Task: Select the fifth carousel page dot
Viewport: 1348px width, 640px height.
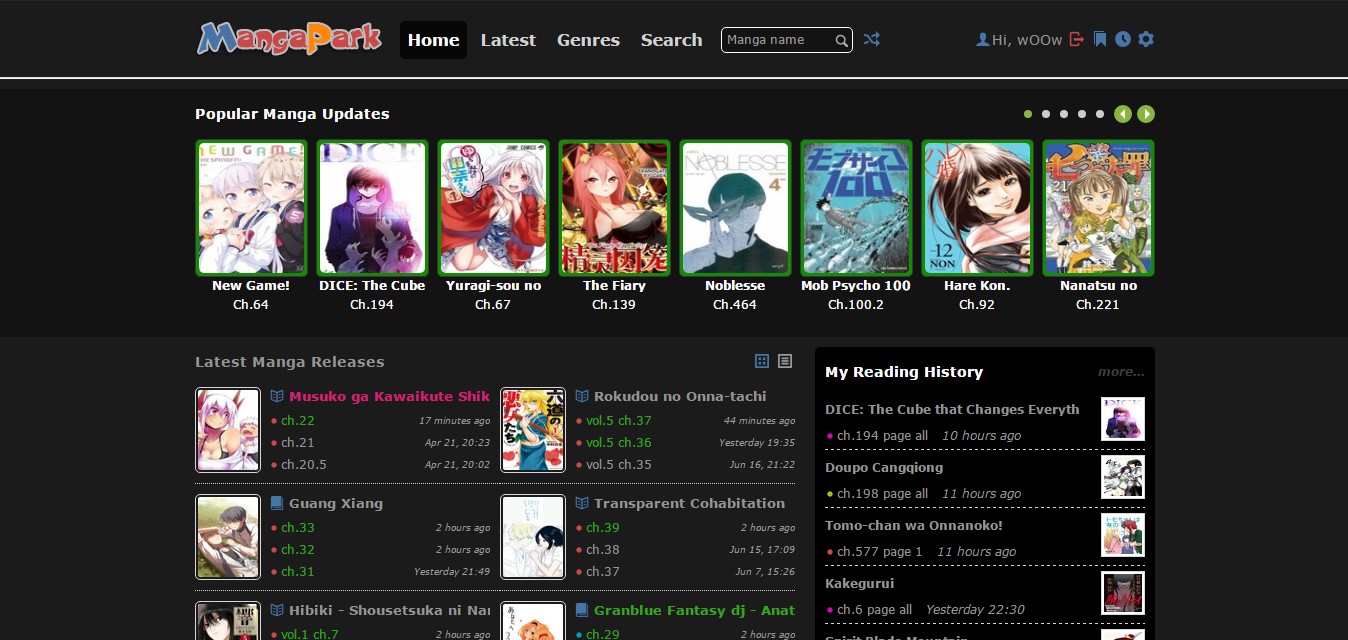Action: click(x=1100, y=114)
